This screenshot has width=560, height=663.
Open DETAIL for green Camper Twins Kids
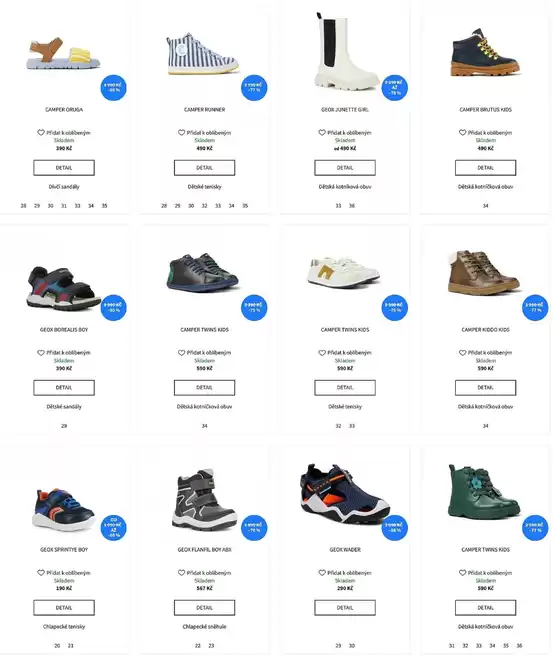click(x=486, y=608)
